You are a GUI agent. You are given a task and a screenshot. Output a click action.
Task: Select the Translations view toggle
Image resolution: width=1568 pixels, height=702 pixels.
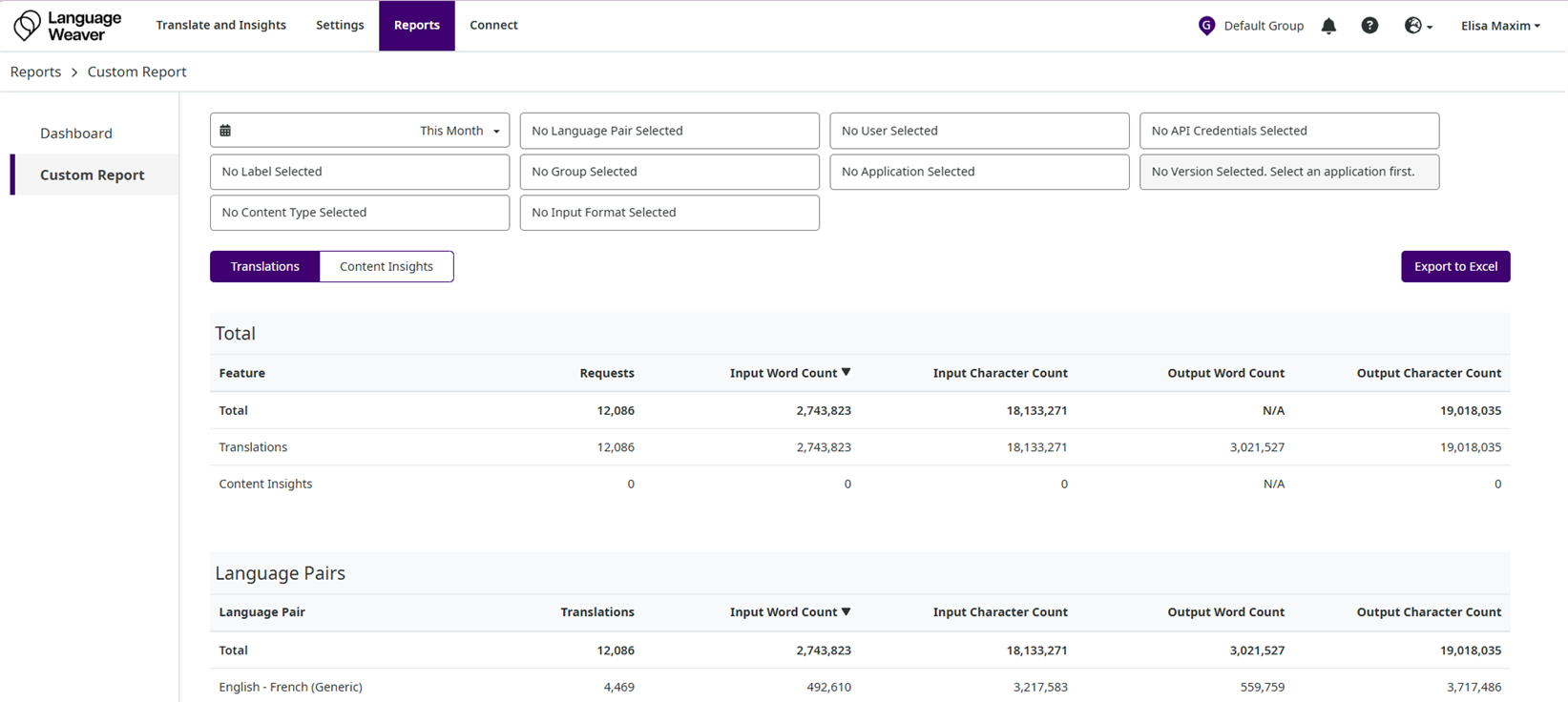click(x=264, y=266)
